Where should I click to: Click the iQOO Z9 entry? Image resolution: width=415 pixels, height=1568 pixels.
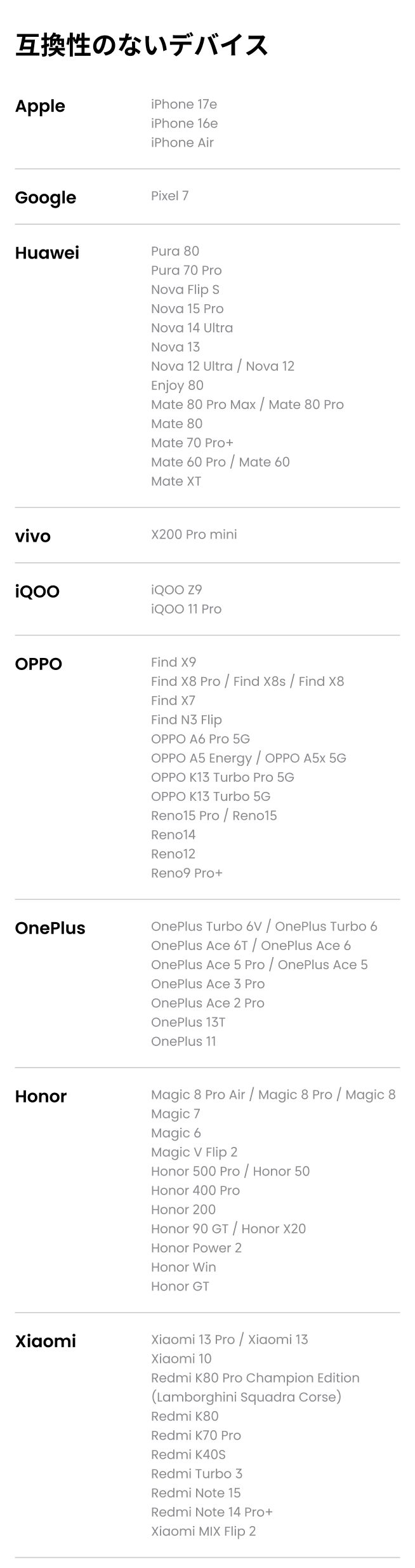[176, 589]
